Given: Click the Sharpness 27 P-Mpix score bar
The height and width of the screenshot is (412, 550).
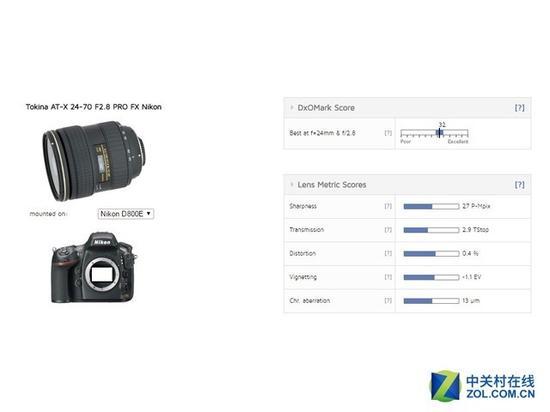Looking at the screenshot, I should pos(431,207).
